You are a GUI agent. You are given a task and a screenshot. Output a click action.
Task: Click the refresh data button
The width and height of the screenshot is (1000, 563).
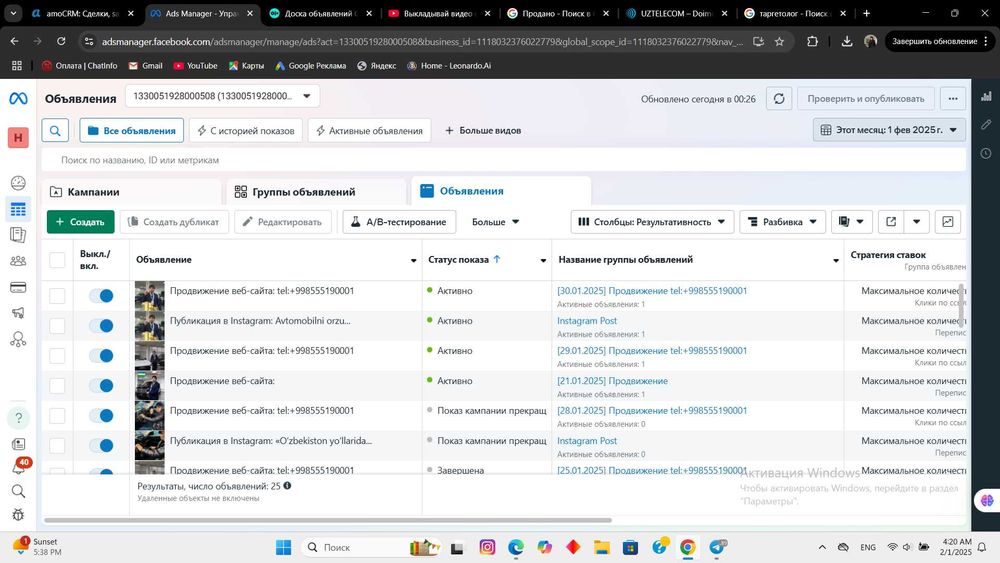tap(779, 99)
